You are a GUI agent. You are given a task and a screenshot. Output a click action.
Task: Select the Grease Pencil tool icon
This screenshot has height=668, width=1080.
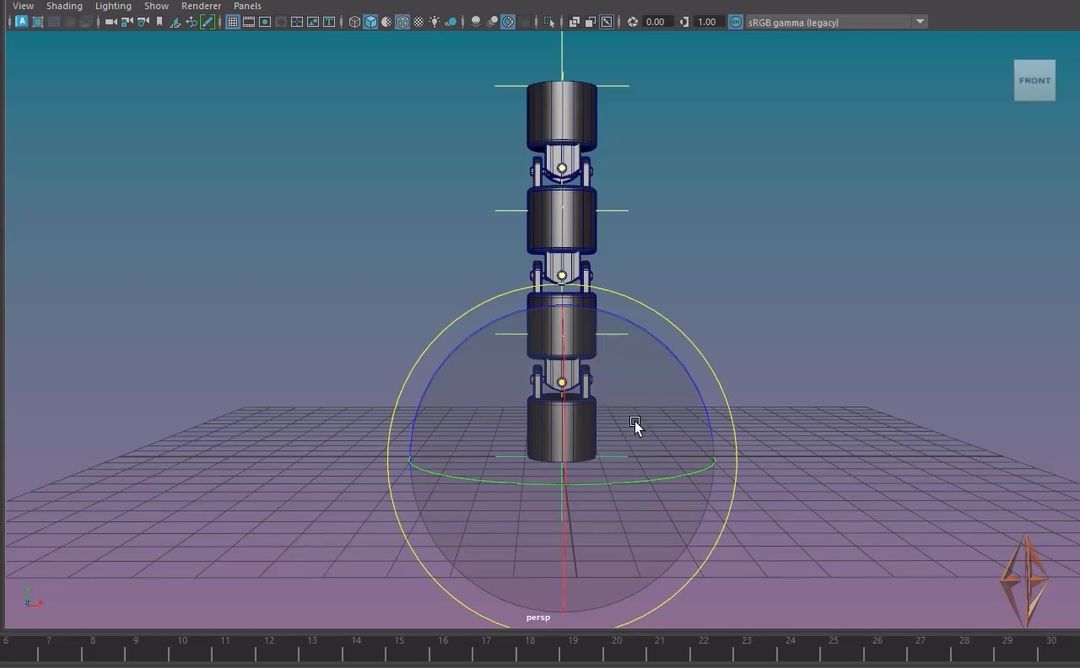click(207, 22)
